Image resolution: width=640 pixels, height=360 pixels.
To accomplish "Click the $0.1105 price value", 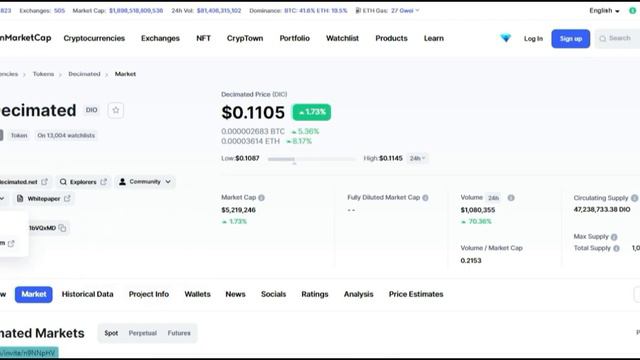I will (253, 113).
